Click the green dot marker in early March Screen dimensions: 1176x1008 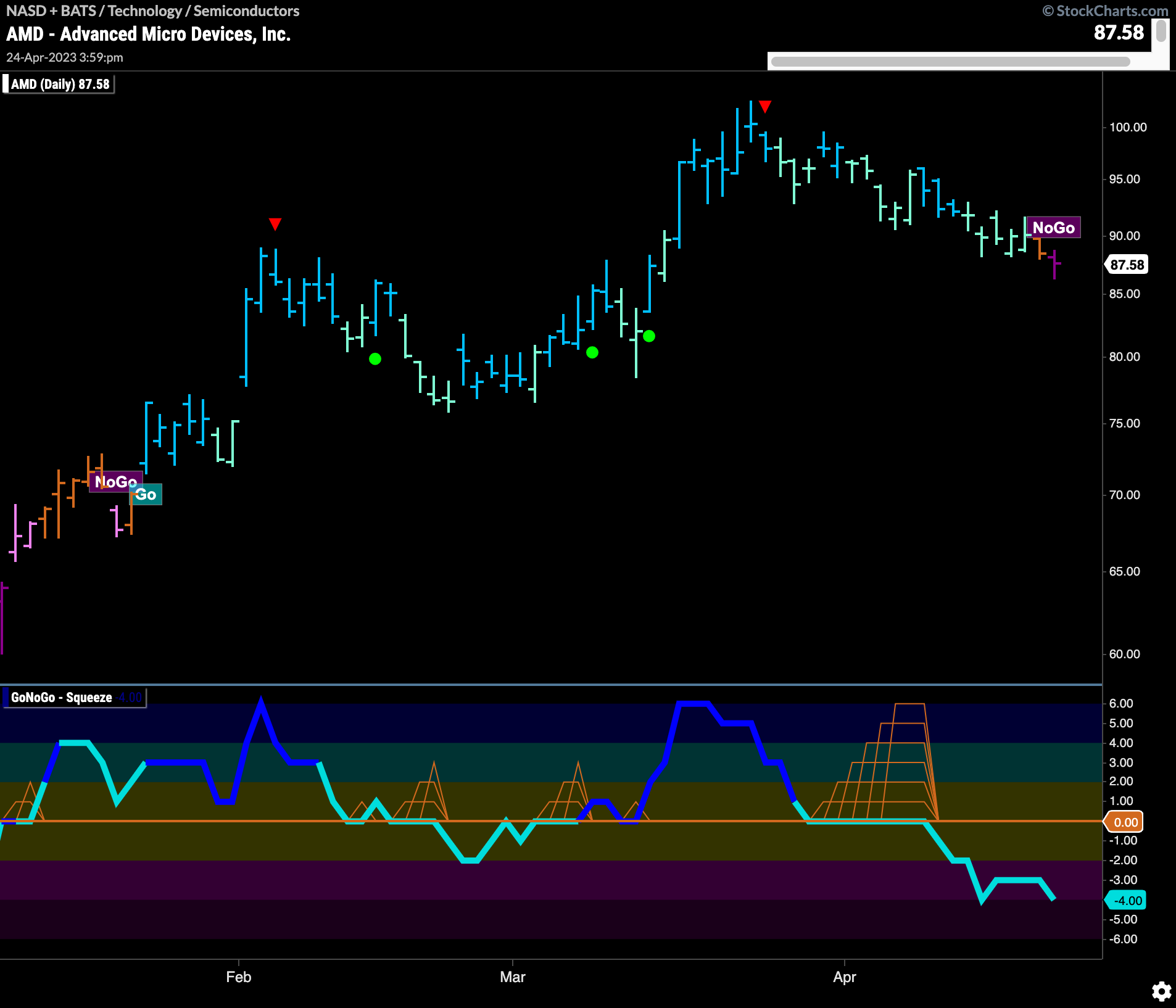tap(592, 352)
